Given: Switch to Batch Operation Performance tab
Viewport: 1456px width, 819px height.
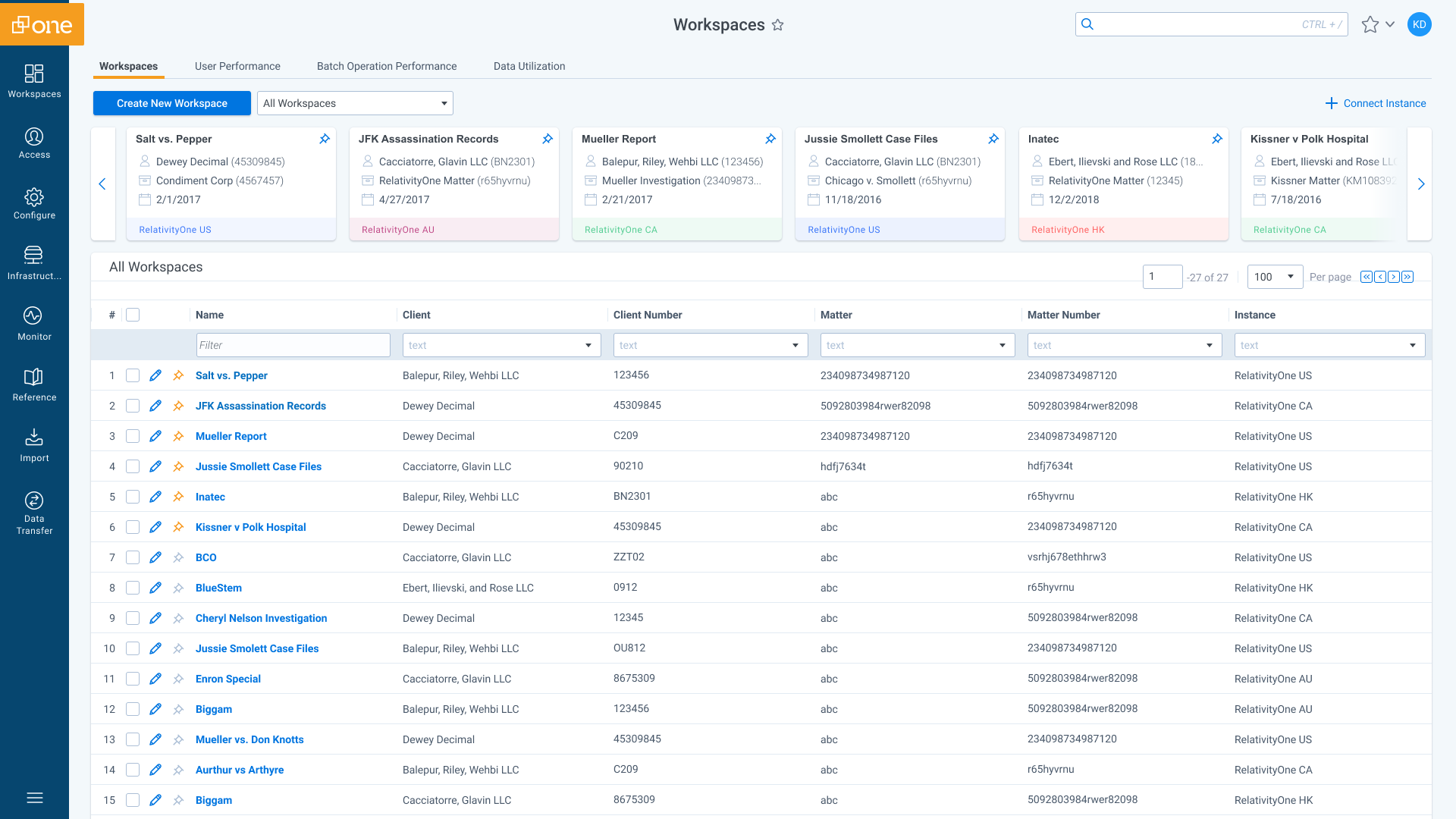Looking at the screenshot, I should coord(387,66).
